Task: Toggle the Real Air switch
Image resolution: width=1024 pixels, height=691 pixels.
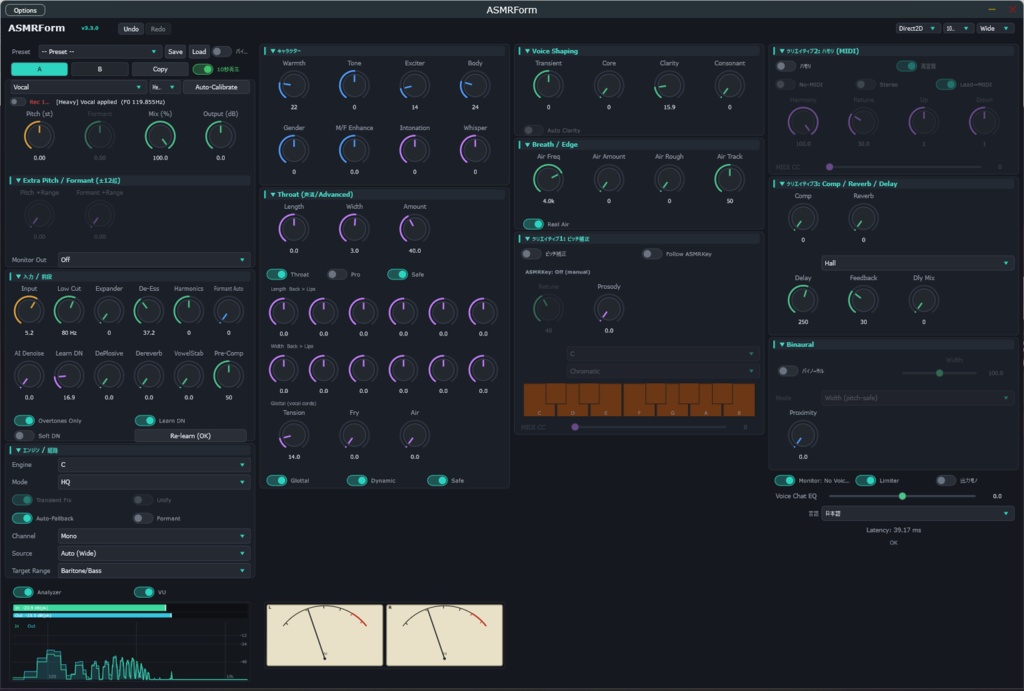Action: pyautogui.click(x=533, y=224)
